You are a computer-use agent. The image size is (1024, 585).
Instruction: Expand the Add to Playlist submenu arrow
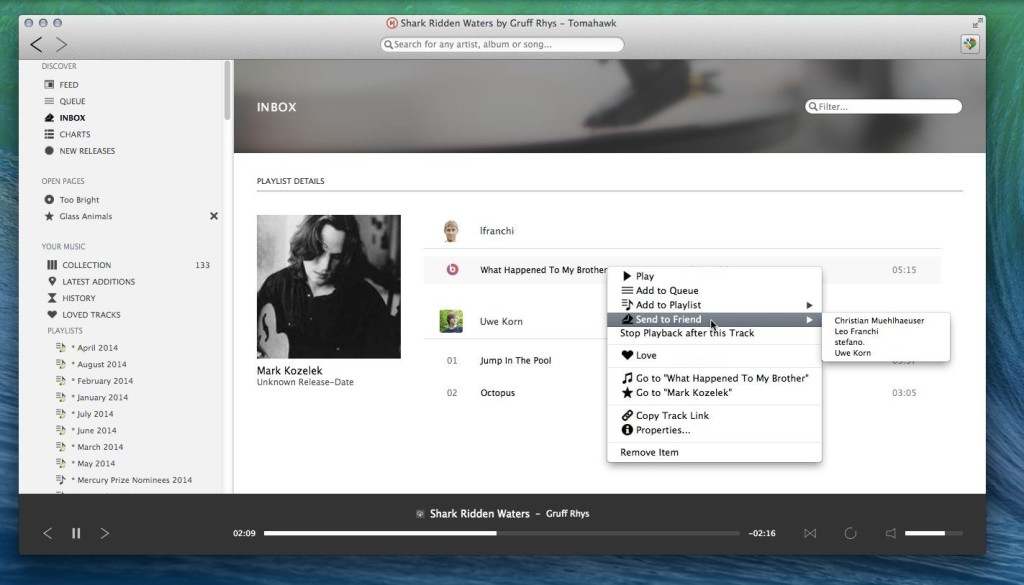(x=809, y=305)
